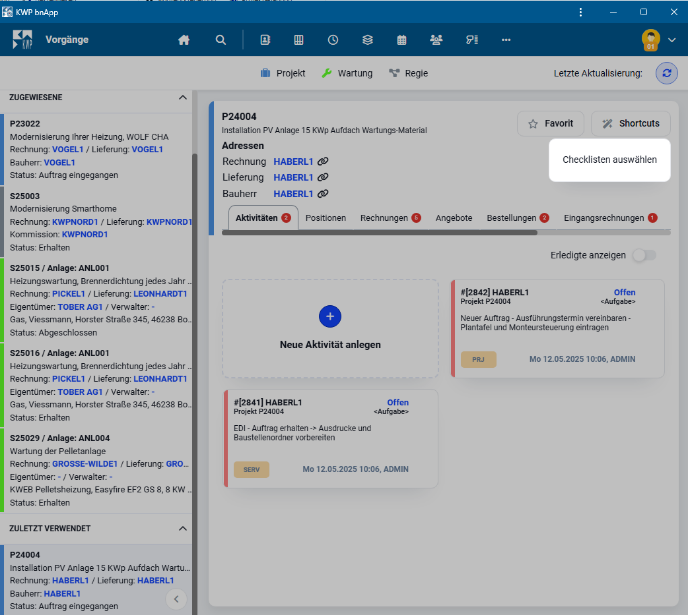Refresh data with the sync icon
Viewport: 688px width, 615px height.
666,73
